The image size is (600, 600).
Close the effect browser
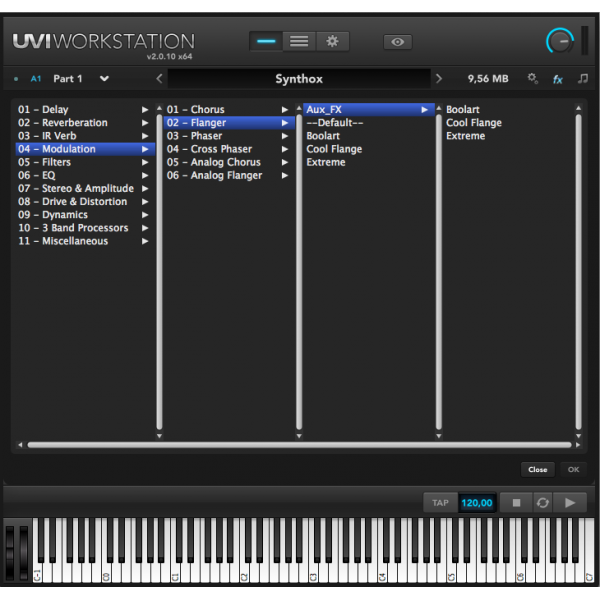pos(538,470)
